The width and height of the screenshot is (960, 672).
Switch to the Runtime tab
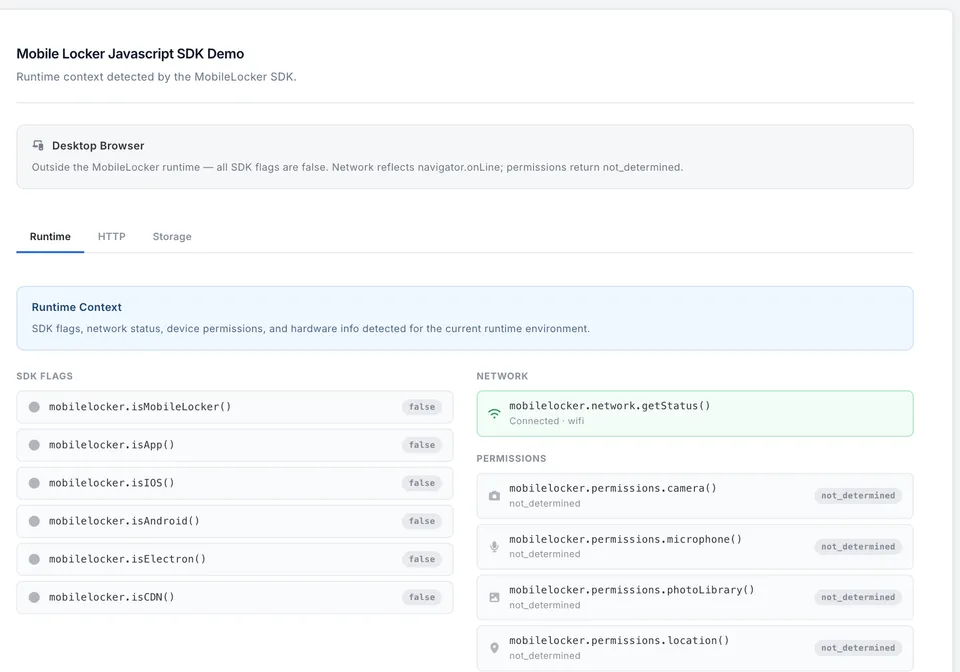point(50,236)
